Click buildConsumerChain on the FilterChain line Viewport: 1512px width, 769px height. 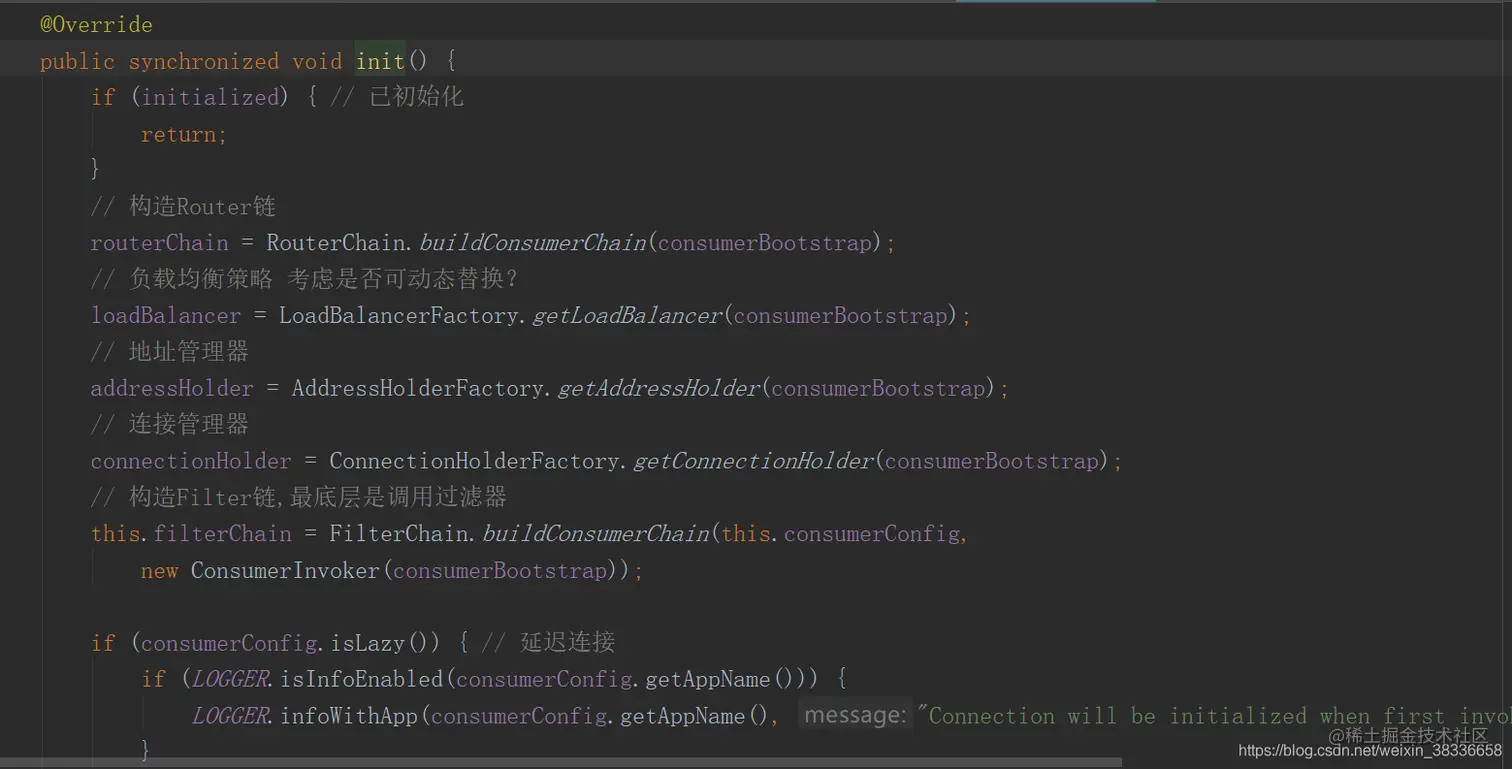click(x=596, y=534)
